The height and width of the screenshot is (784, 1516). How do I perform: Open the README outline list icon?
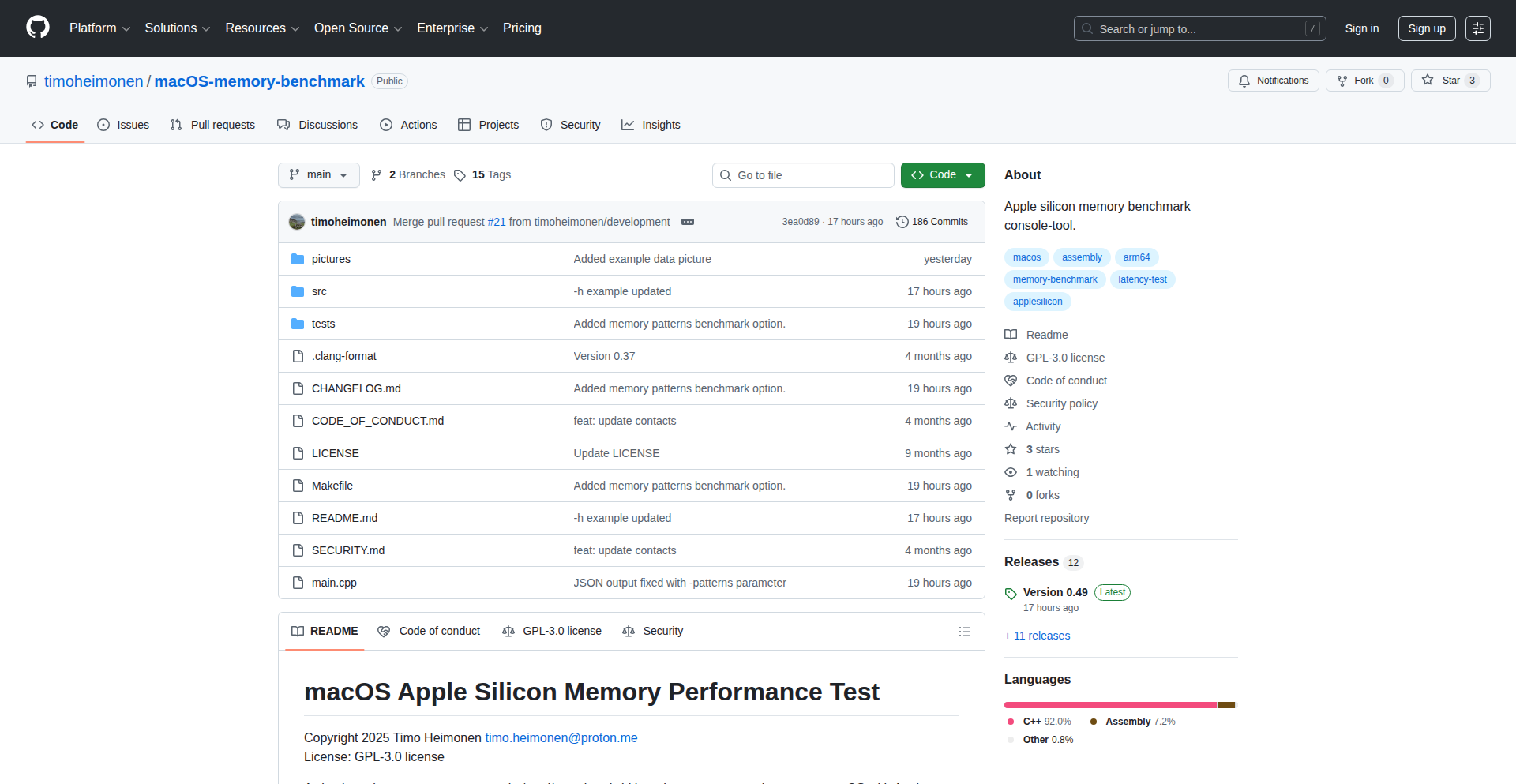point(964,632)
